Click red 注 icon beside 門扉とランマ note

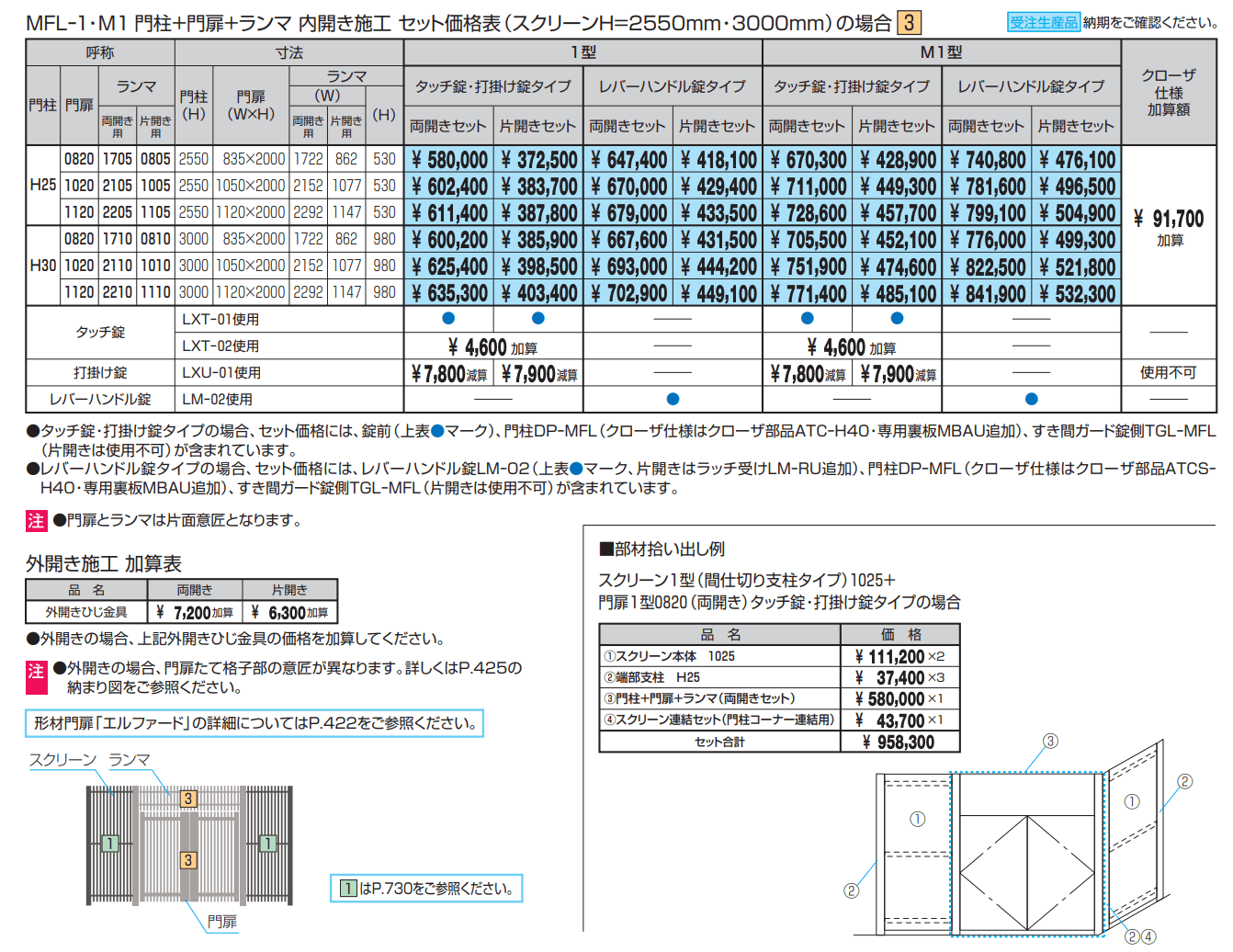[x=36, y=521]
